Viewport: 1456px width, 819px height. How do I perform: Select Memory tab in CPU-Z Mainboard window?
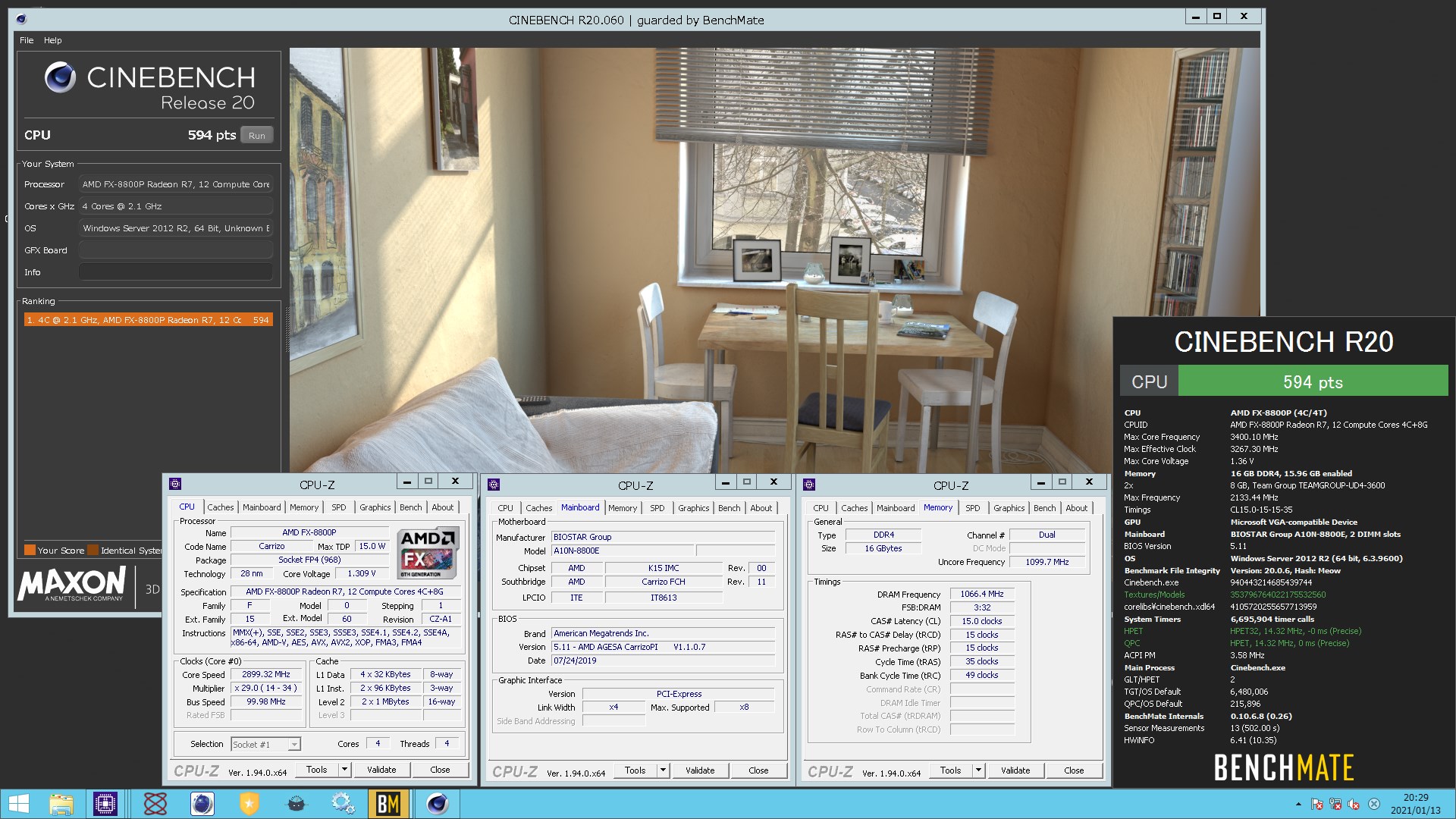pos(623,508)
